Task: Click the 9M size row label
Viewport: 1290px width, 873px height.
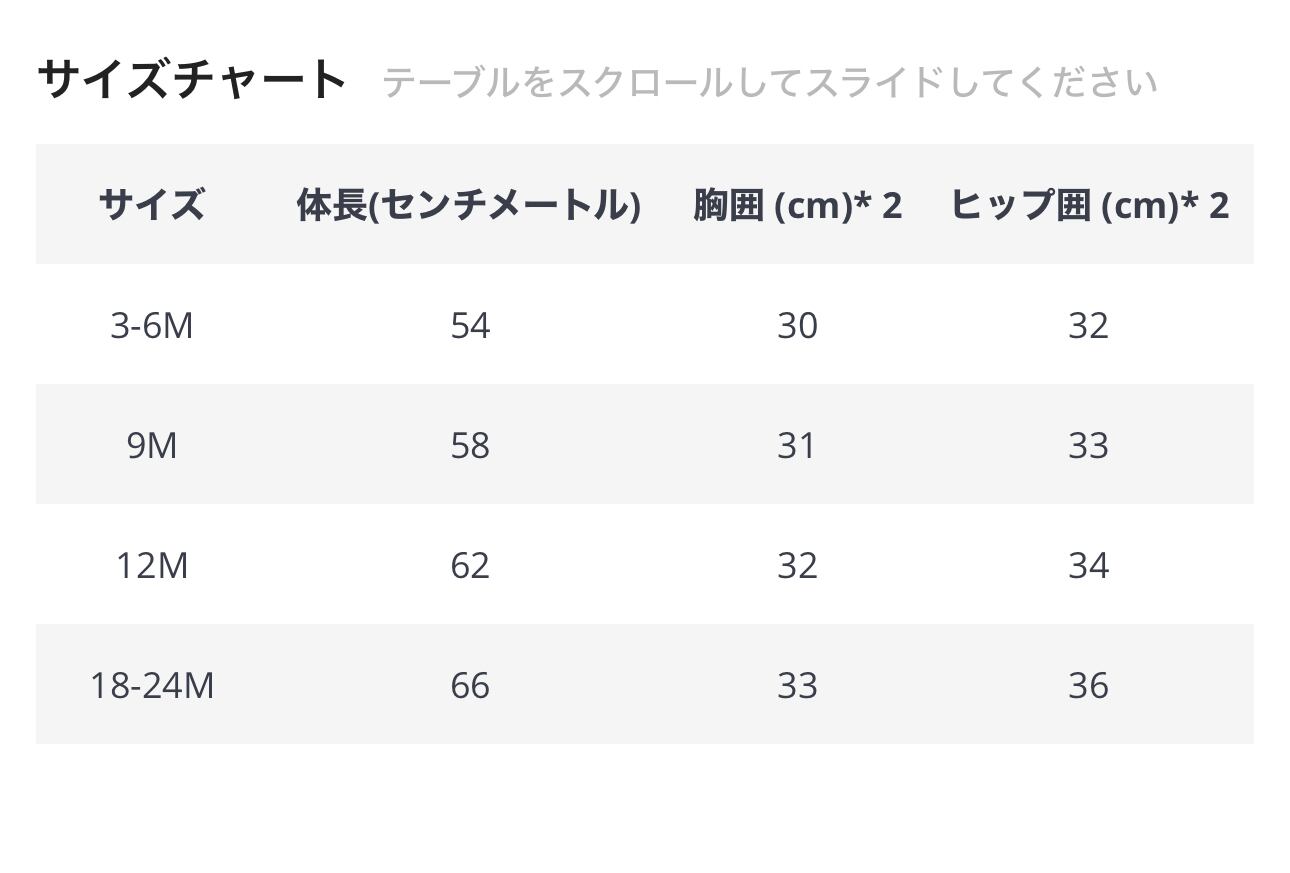Action: (152, 445)
